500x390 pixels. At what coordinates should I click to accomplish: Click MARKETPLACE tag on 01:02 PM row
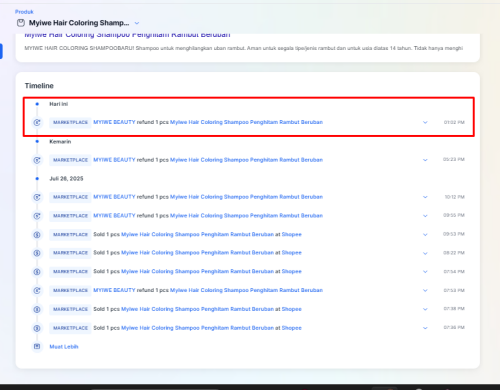click(x=70, y=122)
